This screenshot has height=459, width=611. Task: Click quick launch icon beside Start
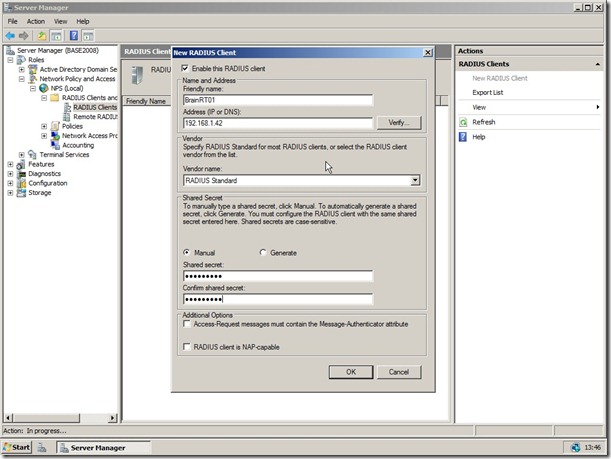[42, 448]
